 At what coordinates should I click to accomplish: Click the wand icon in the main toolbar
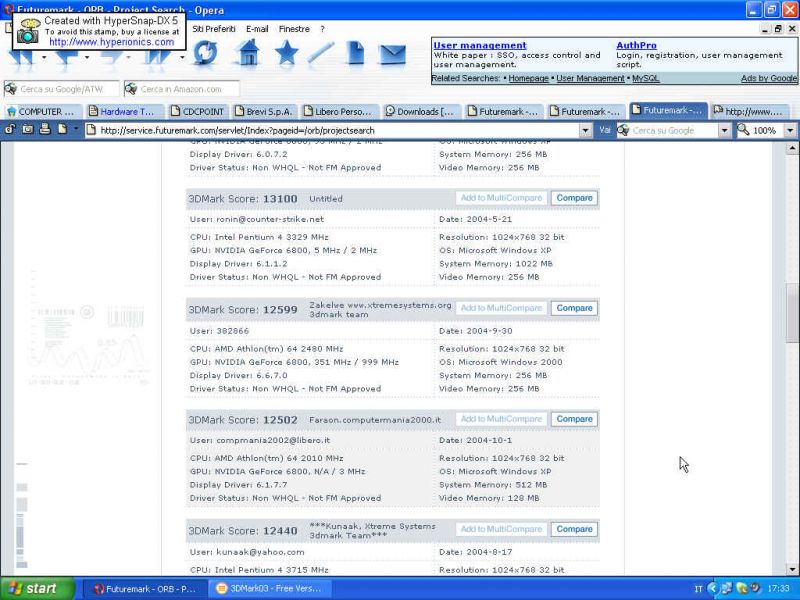click(321, 53)
